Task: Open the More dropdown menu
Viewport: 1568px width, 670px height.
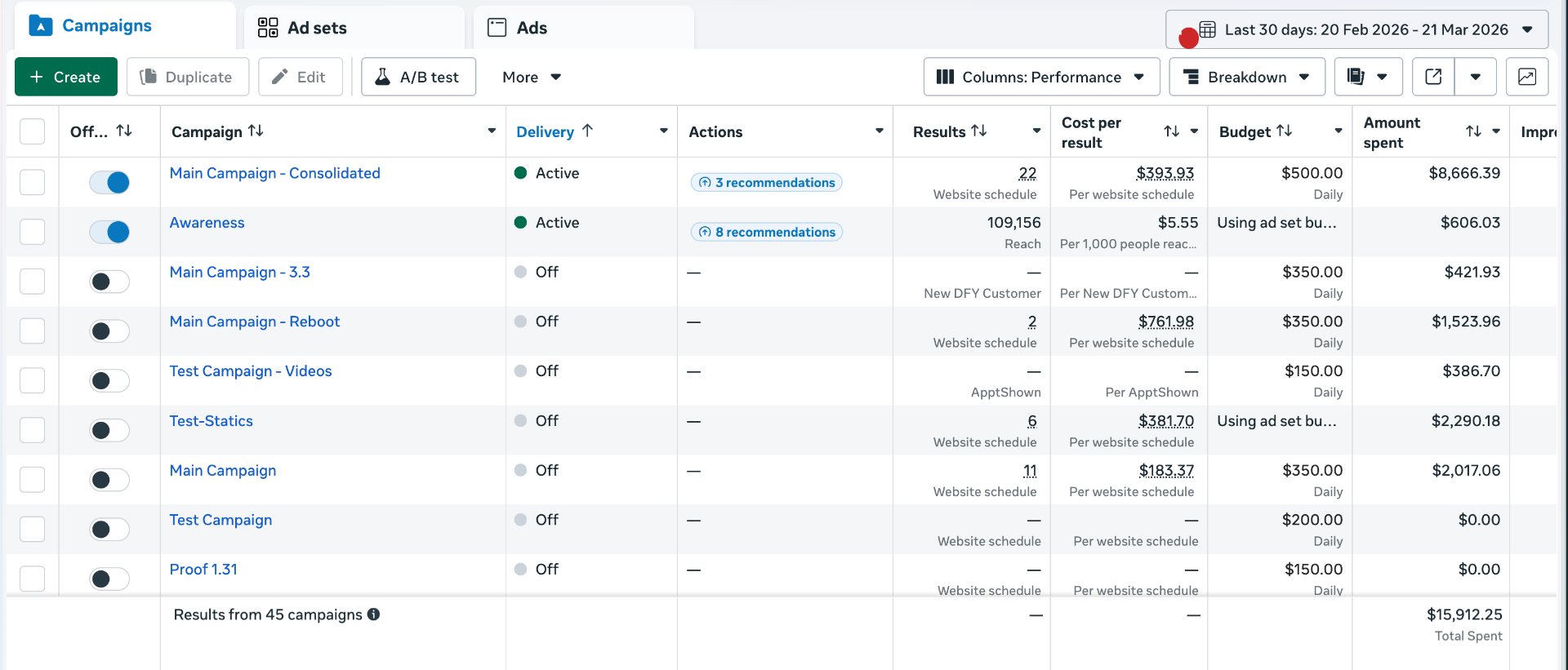Action: tap(531, 77)
